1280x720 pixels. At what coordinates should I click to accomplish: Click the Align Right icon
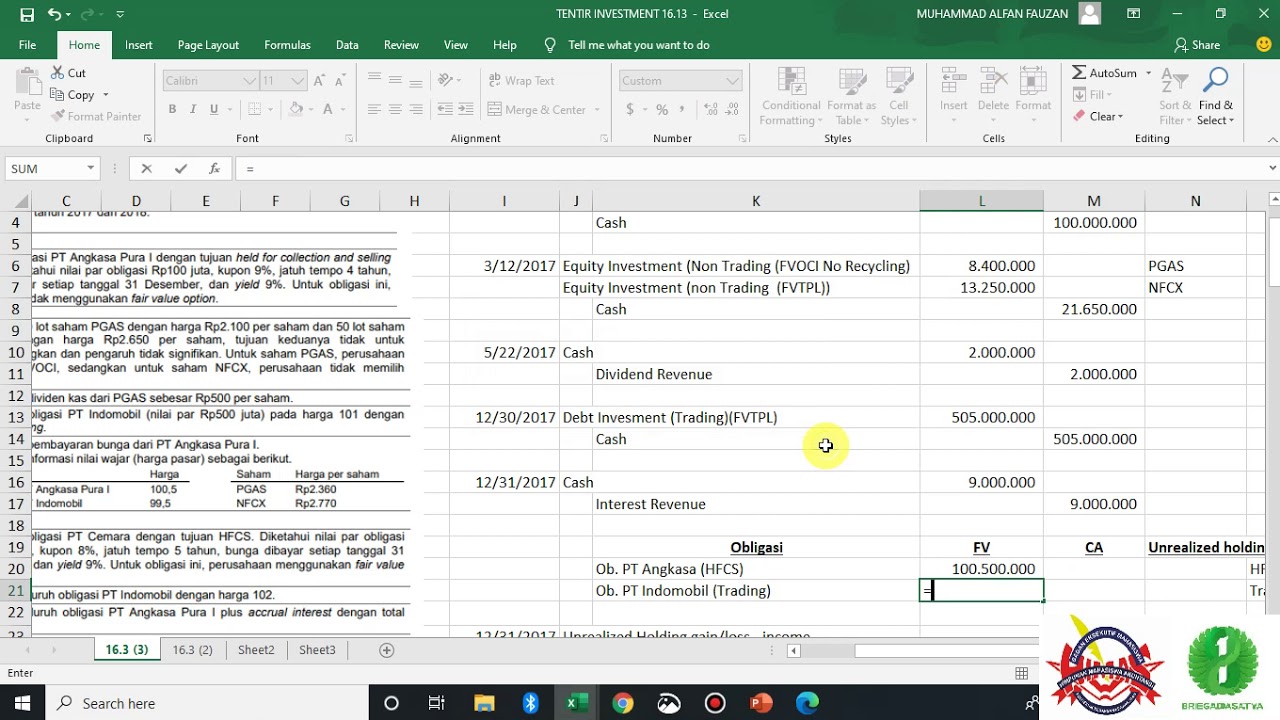tap(416, 110)
